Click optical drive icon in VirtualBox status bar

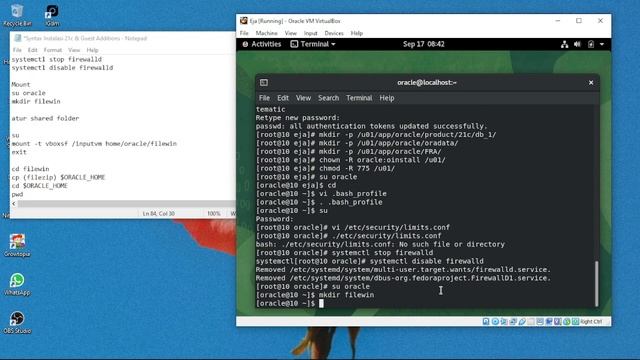point(495,322)
